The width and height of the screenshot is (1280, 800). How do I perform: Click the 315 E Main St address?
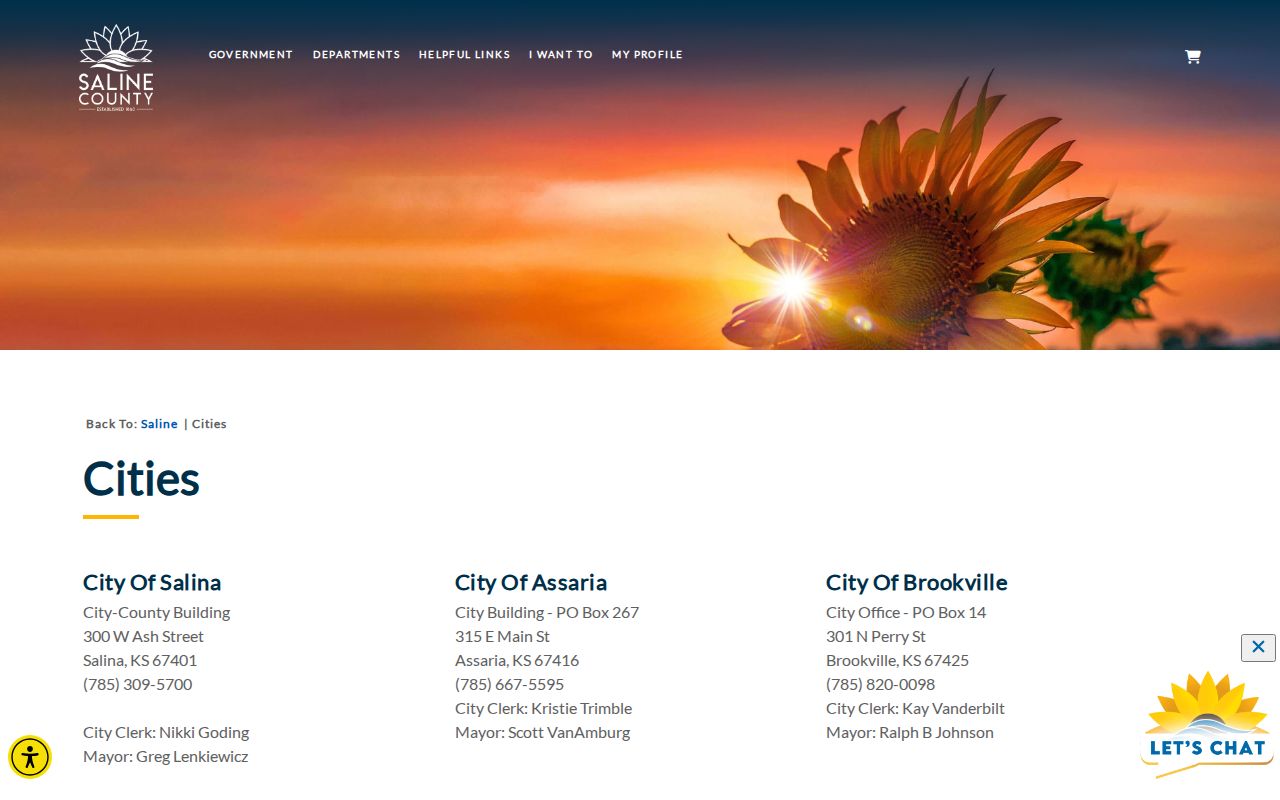click(502, 636)
